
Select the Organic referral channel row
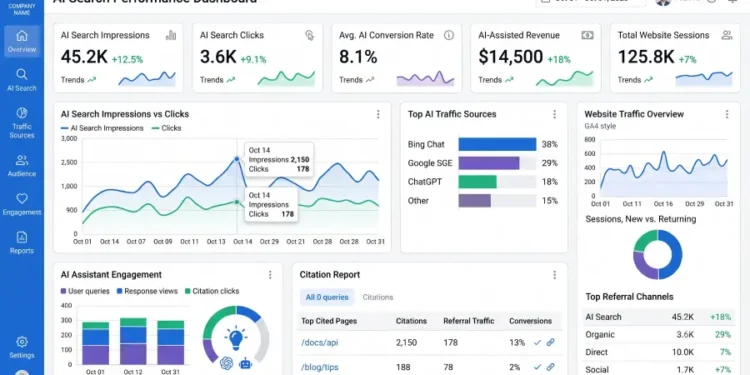tap(658, 335)
